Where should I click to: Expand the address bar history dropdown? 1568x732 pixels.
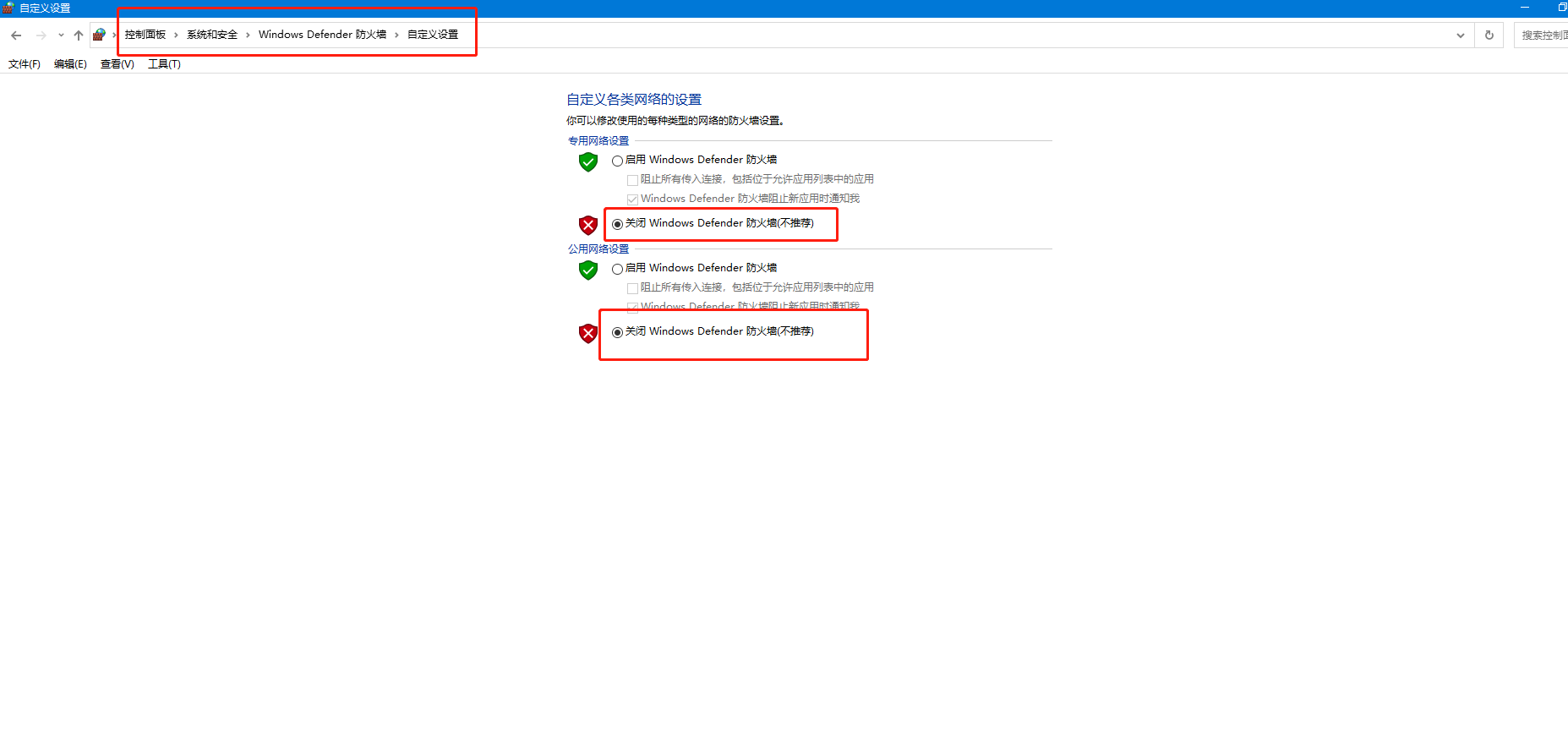(1461, 36)
